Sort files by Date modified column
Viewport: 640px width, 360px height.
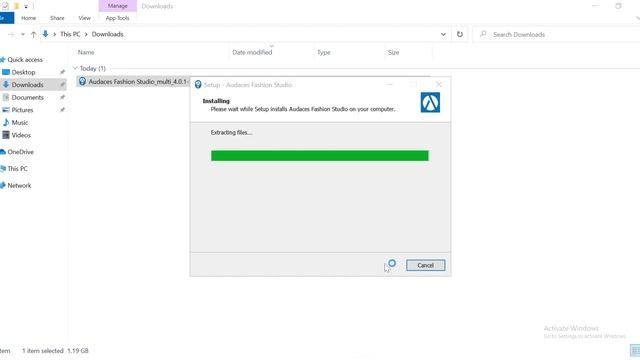point(252,52)
